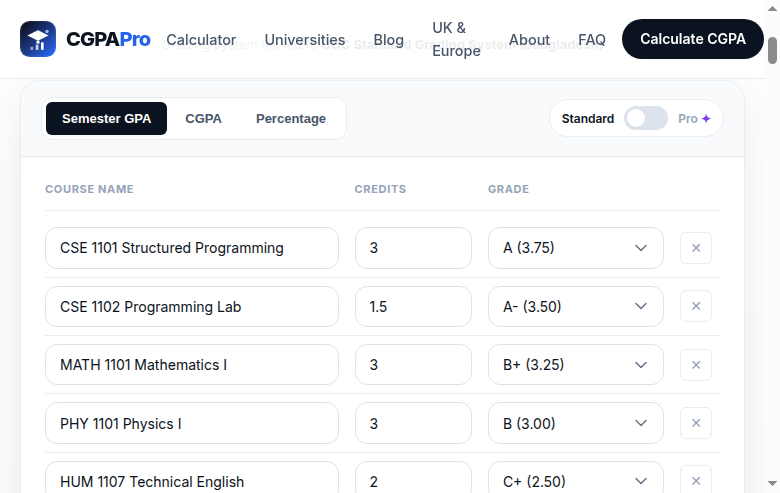Delete the MATH 1101 Mathematics I row
The image size is (780, 493).
coord(696,365)
